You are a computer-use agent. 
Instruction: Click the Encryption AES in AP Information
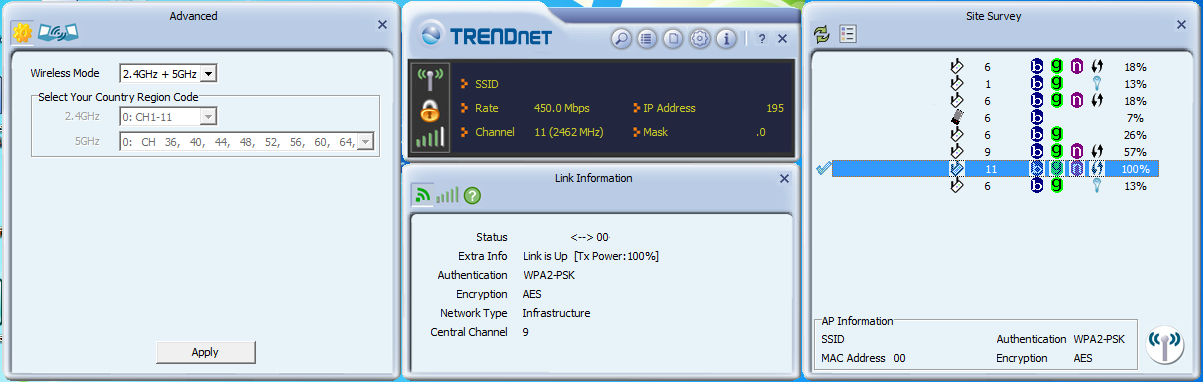1044,358
